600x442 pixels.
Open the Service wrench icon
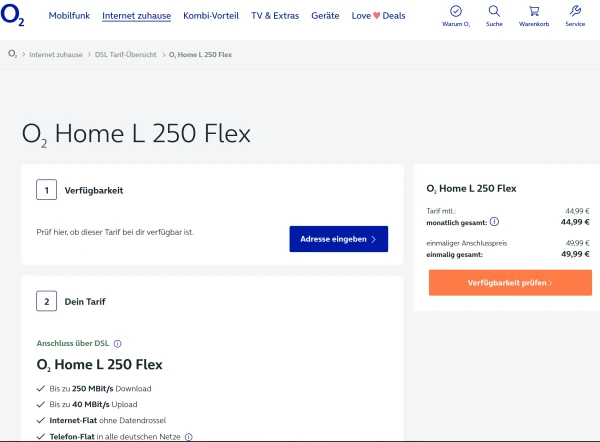tap(575, 11)
